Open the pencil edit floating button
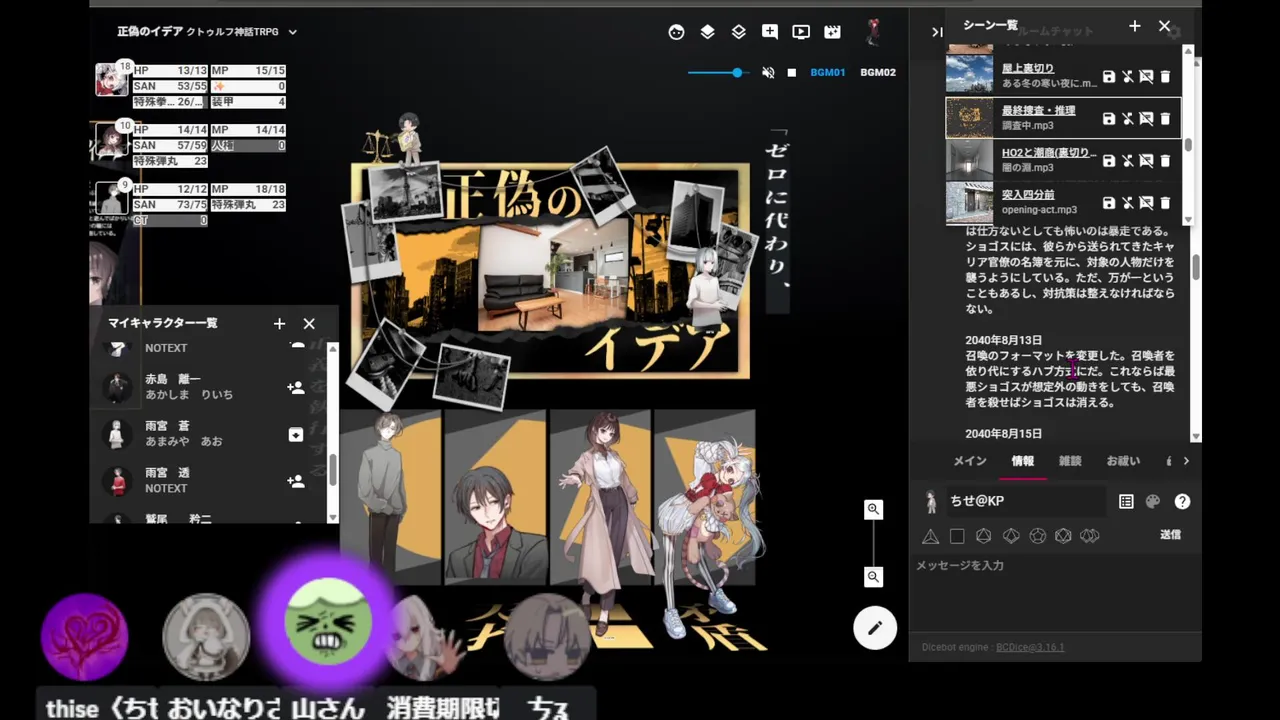Viewport: 1280px width, 720px height. pos(875,628)
